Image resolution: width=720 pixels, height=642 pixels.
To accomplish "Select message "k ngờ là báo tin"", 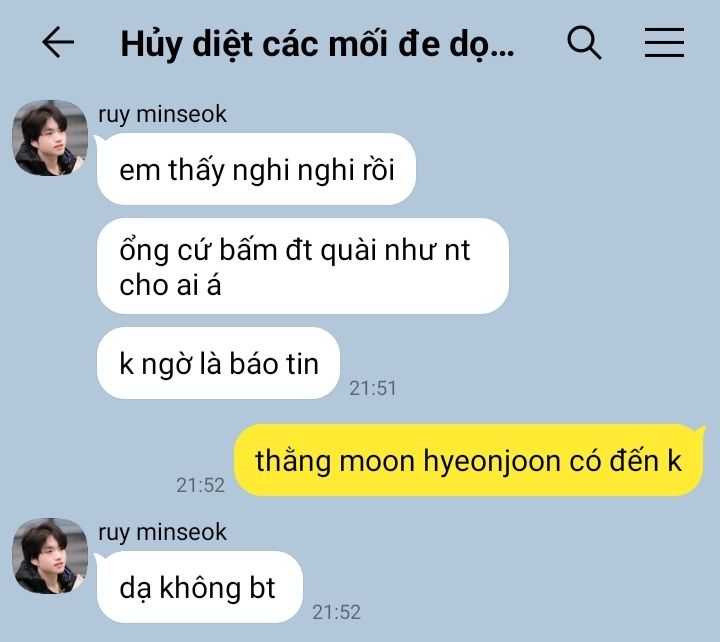I will click(x=219, y=363).
